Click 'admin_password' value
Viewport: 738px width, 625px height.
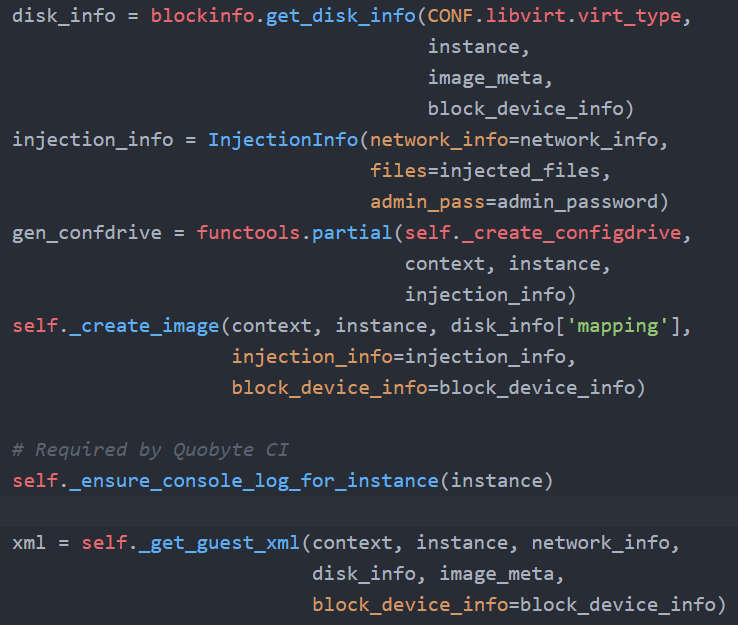point(578,202)
